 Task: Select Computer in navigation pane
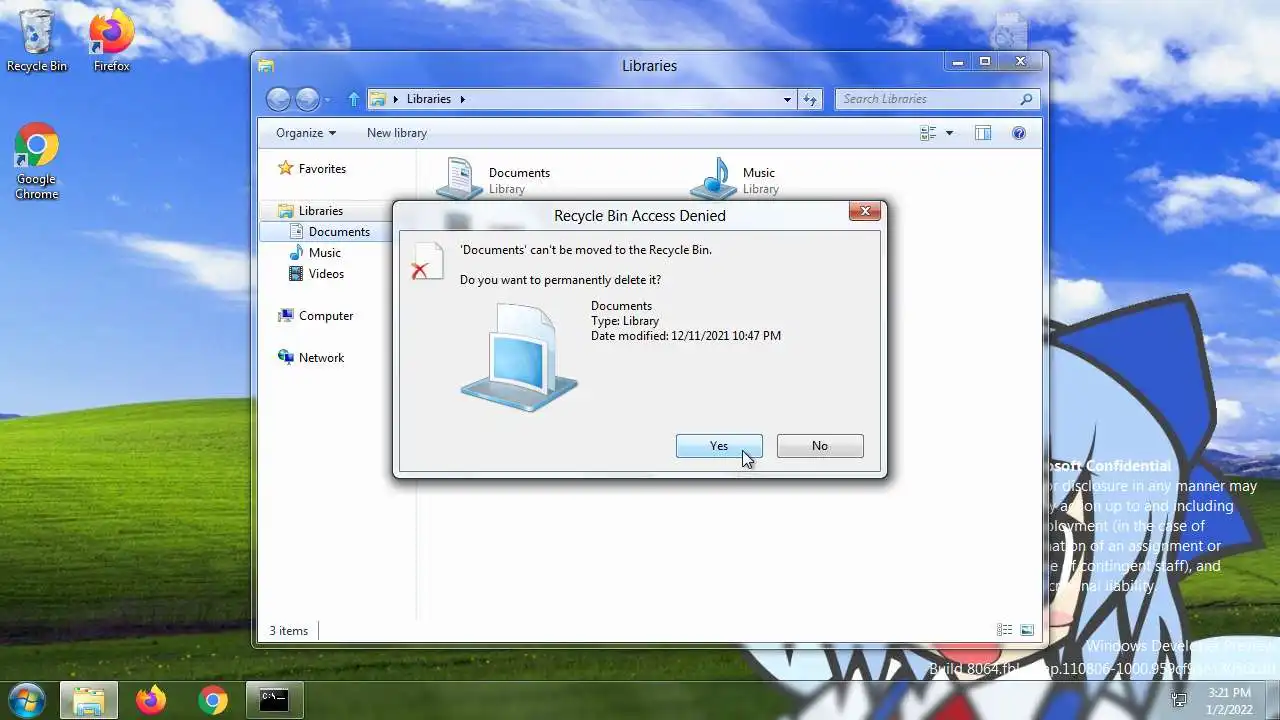(316, 316)
